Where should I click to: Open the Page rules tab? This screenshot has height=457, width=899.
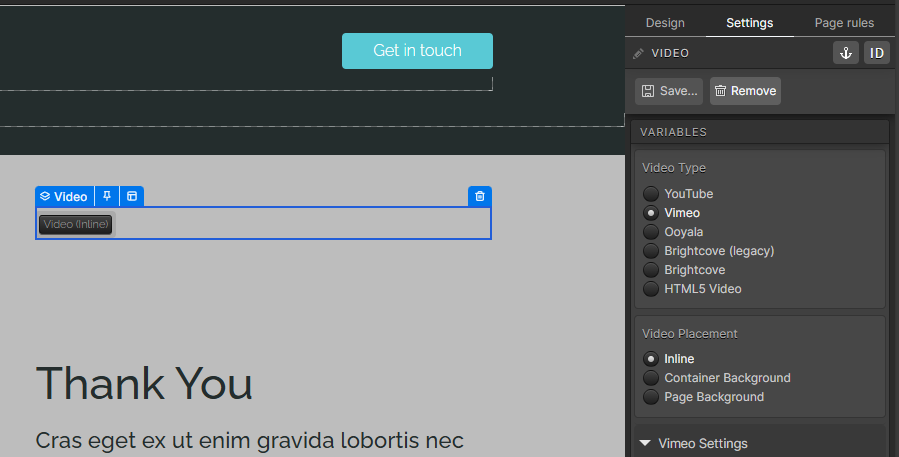(x=844, y=23)
